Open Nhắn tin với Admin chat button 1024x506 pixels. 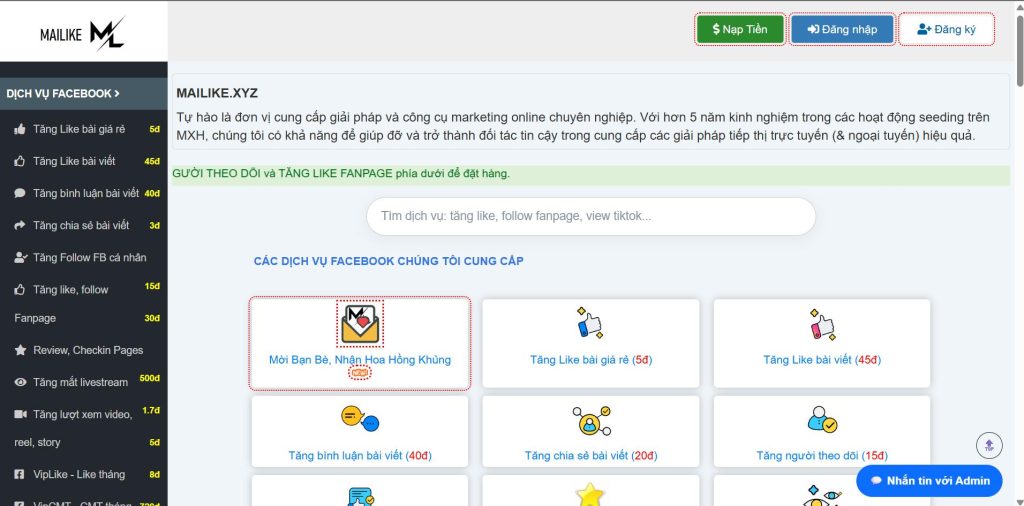[929, 481]
